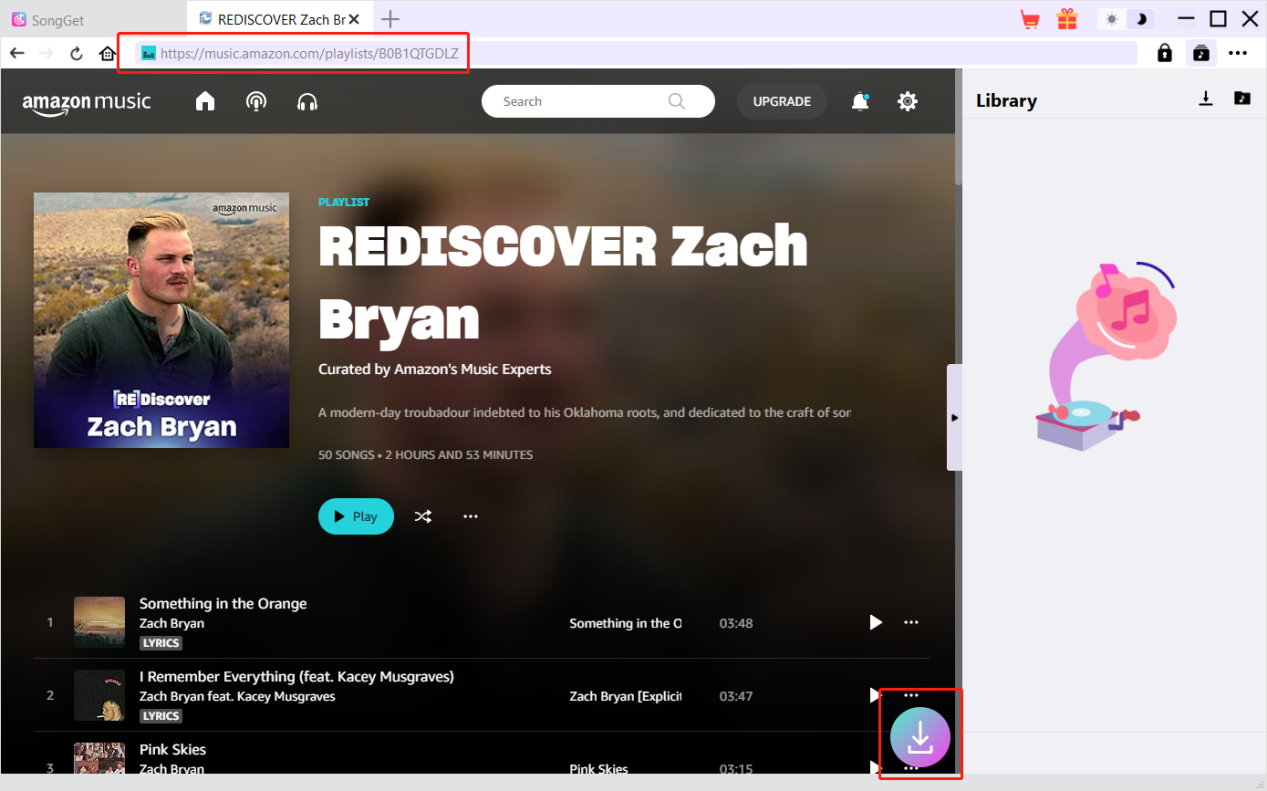Open playlist more options menu
Viewport: 1267px width, 791px height.
(470, 516)
